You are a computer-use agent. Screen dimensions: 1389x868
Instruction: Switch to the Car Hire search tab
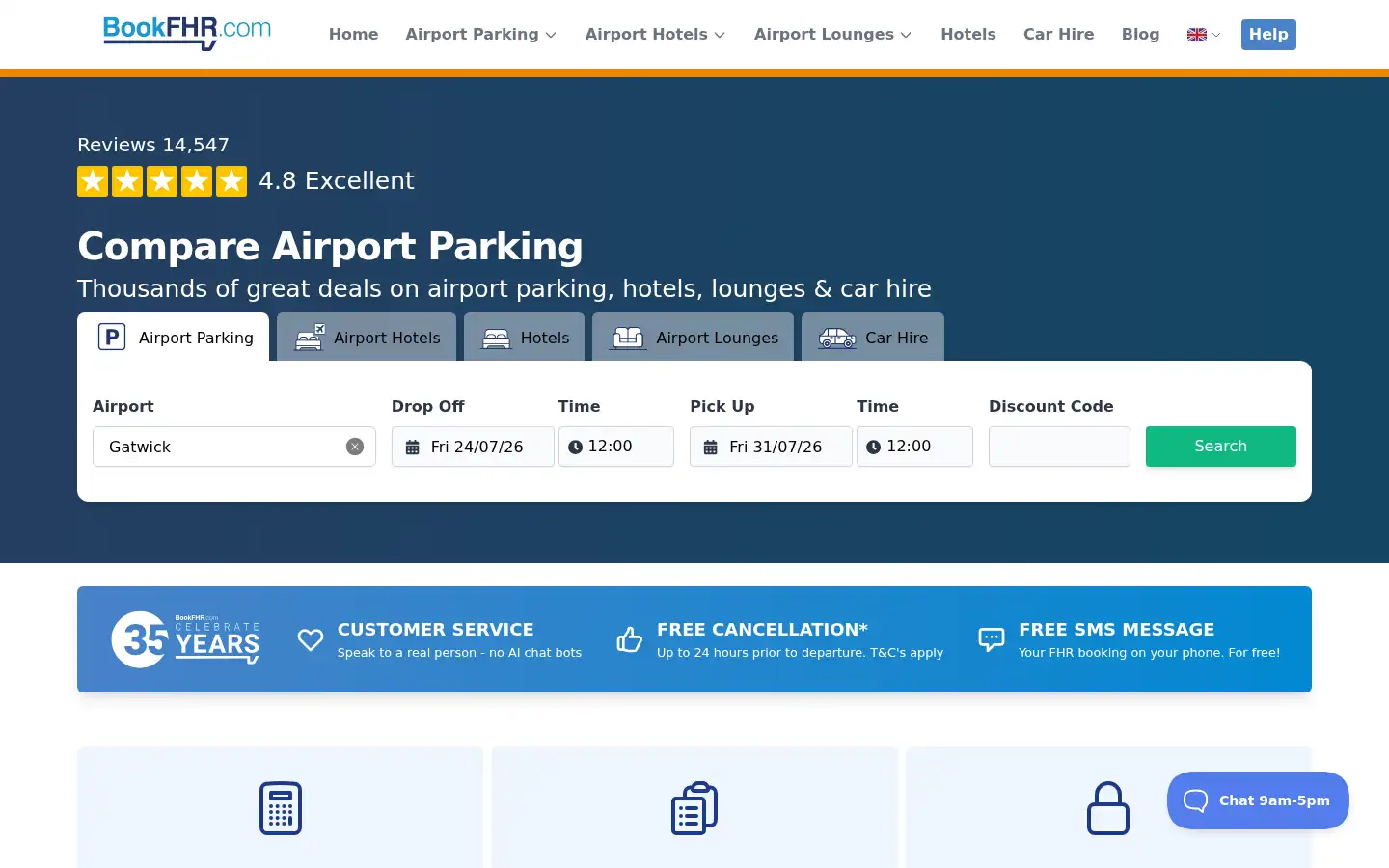click(x=873, y=338)
